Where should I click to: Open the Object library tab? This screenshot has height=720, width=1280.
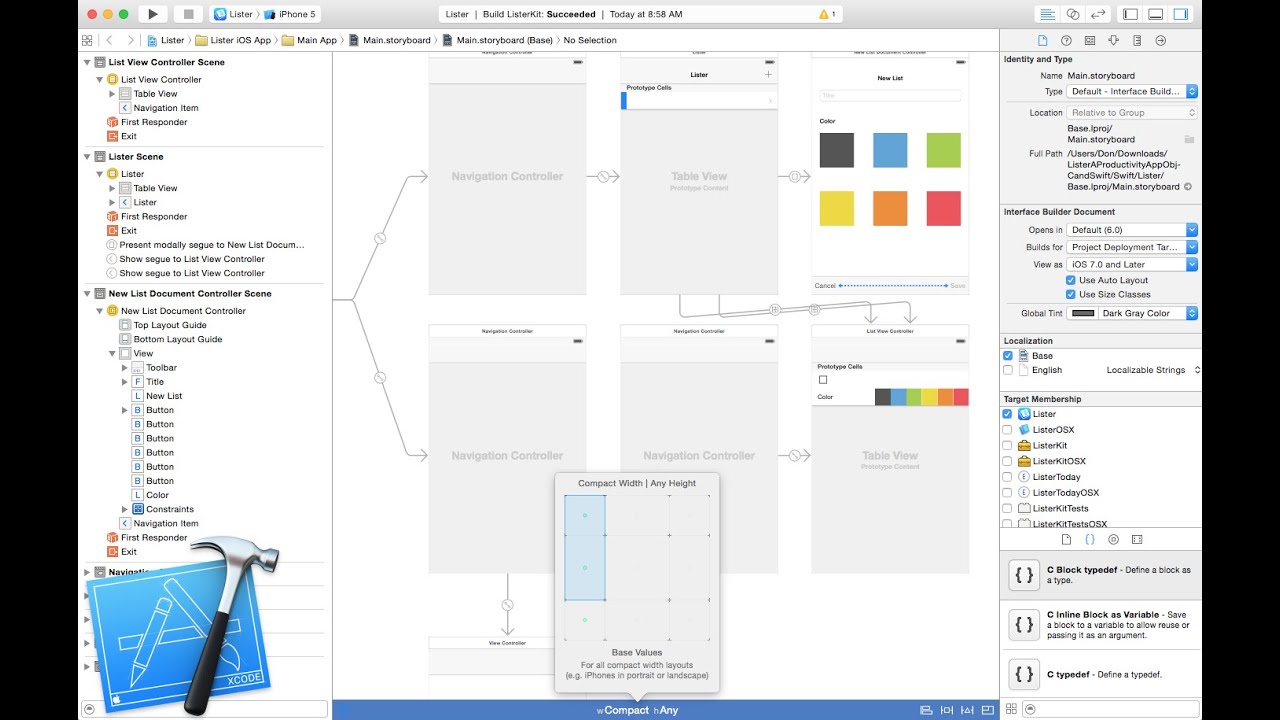click(x=1113, y=539)
